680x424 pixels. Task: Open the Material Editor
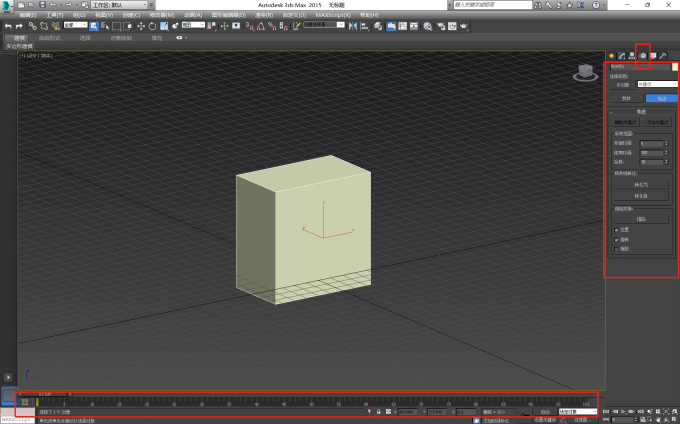tap(428, 26)
